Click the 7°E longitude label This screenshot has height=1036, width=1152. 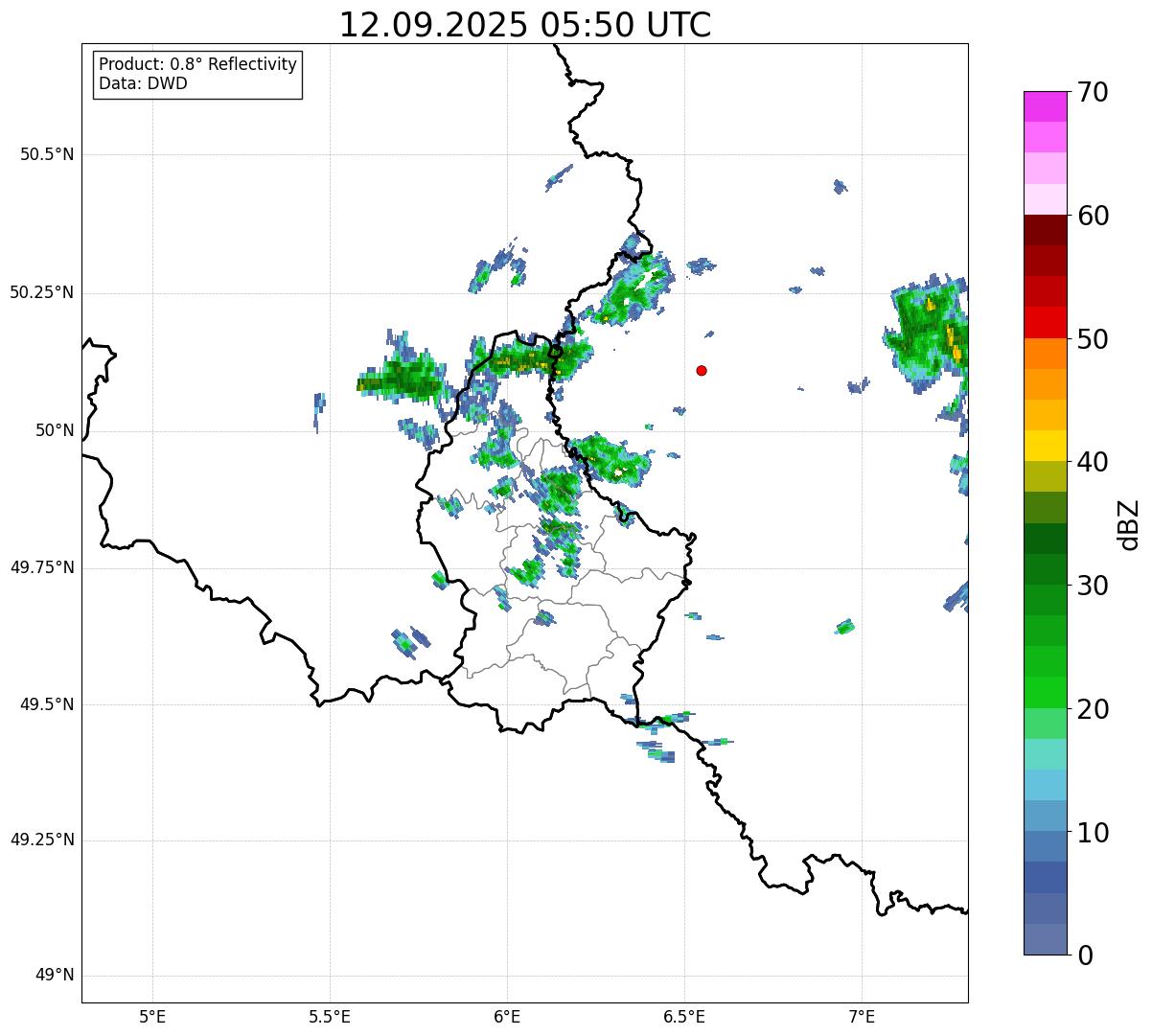coord(863,1016)
